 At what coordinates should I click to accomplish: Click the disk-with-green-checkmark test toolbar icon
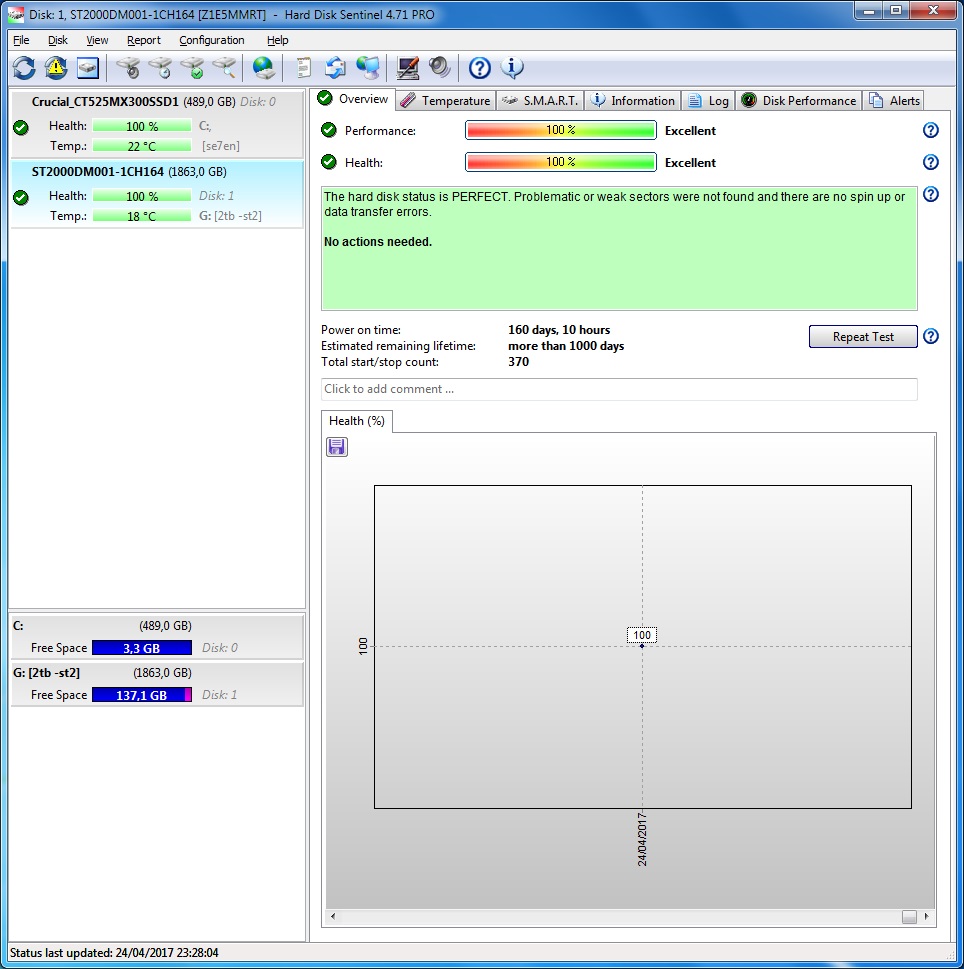coord(192,68)
